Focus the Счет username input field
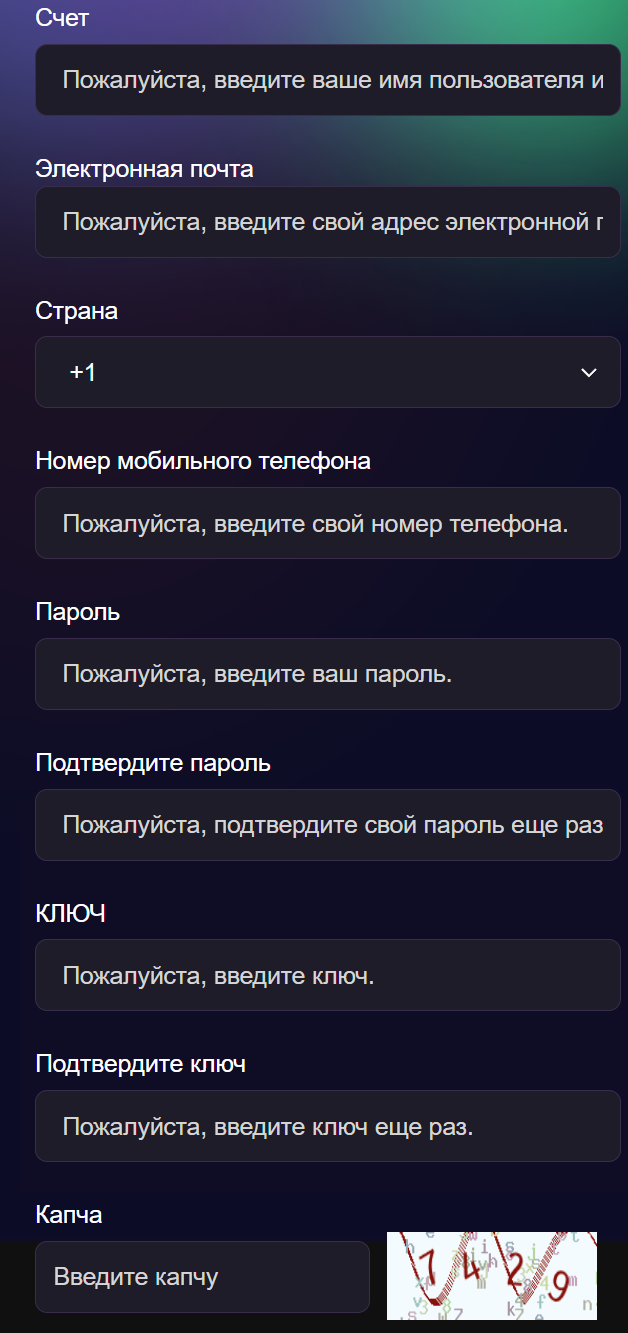Image resolution: width=628 pixels, height=1333 pixels. point(327,80)
